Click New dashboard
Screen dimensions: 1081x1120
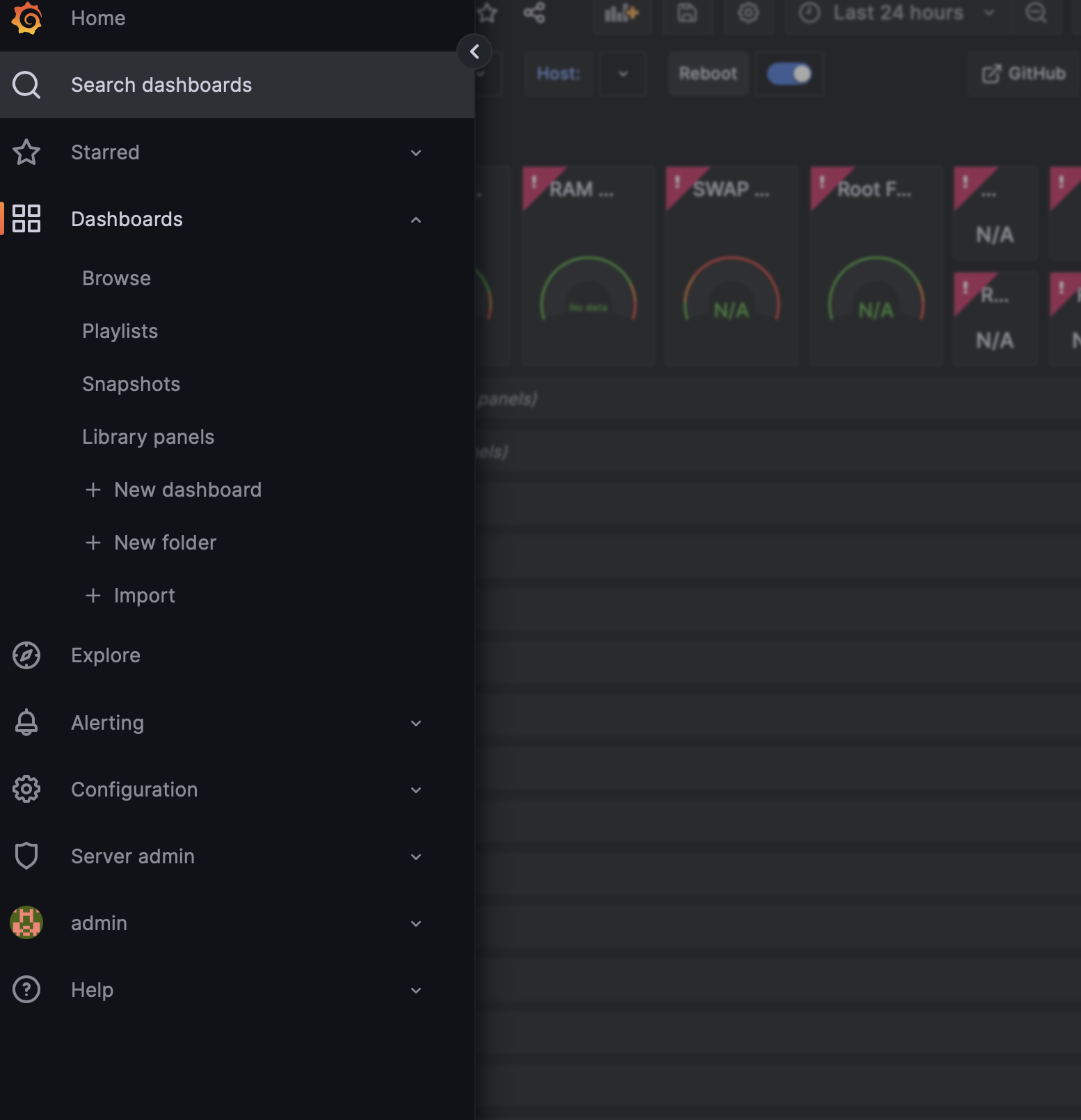click(173, 490)
